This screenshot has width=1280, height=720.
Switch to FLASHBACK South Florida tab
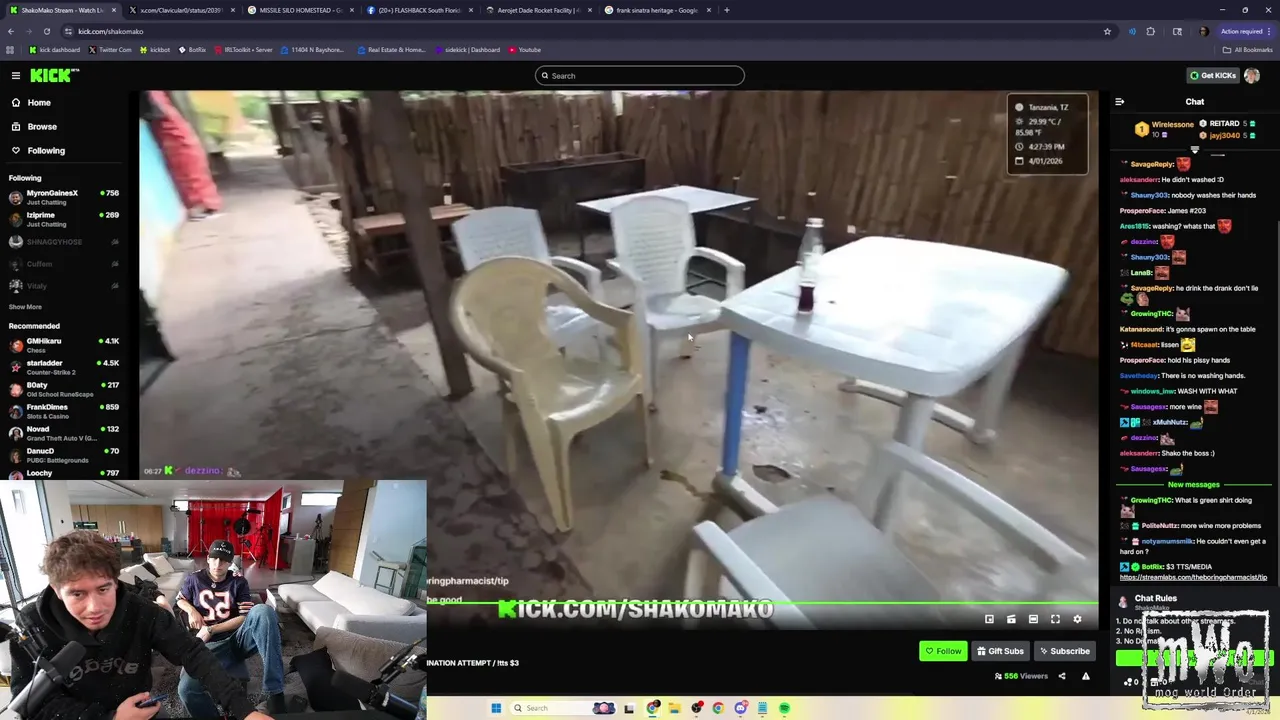coord(419,10)
